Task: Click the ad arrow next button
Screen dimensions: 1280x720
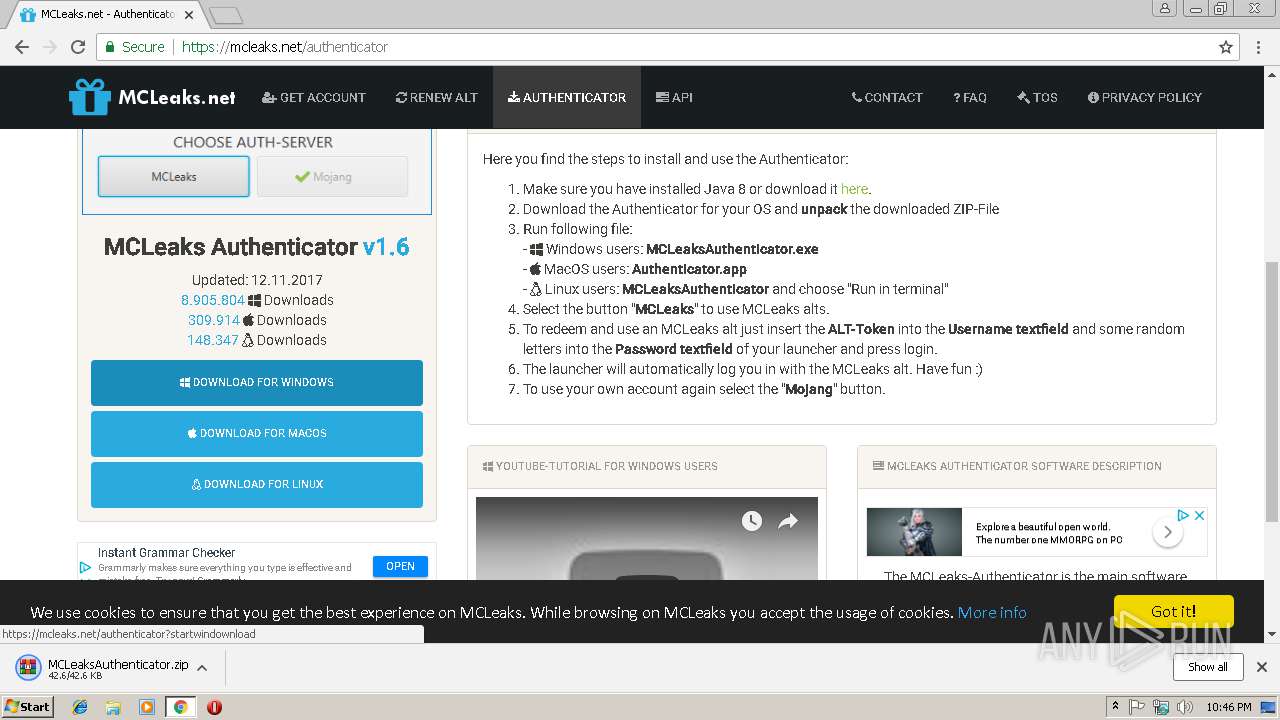Action: coord(1167,532)
